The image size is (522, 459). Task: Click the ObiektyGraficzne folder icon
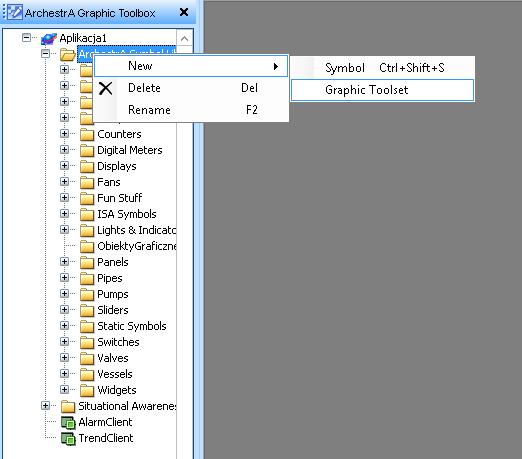click(x=87, y=246)
